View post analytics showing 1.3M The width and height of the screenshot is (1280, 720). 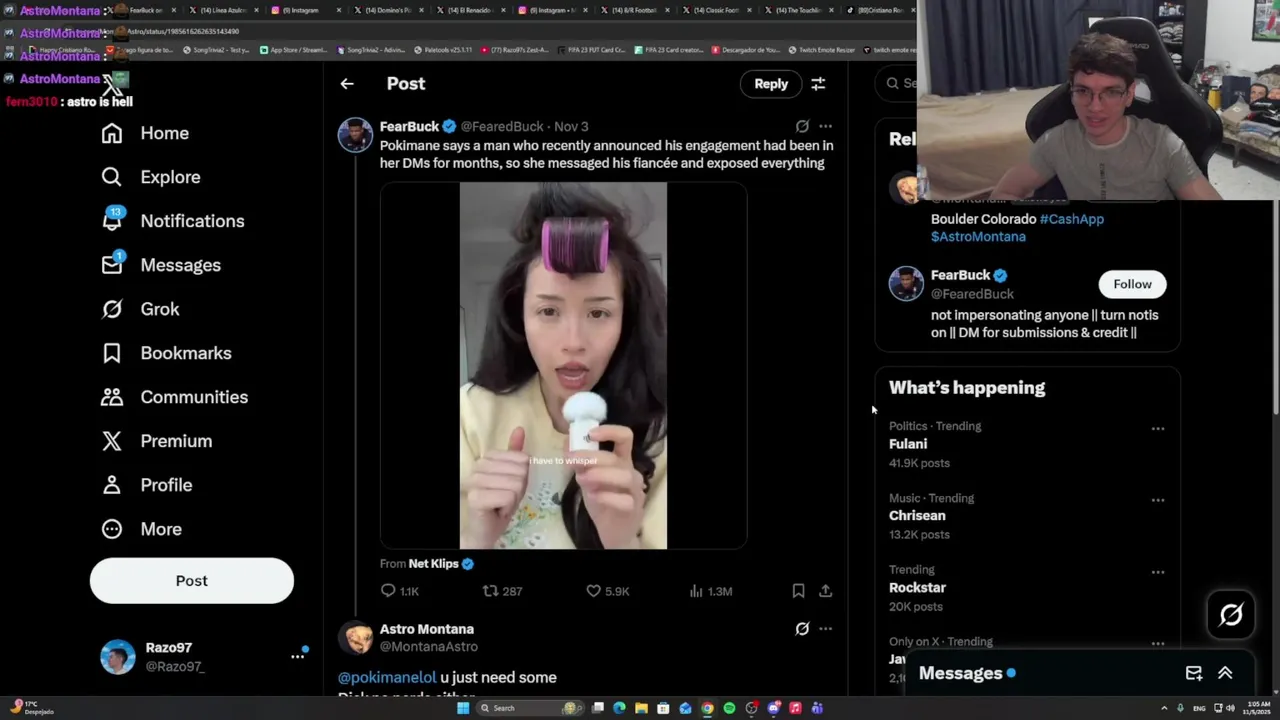(696, 591)
